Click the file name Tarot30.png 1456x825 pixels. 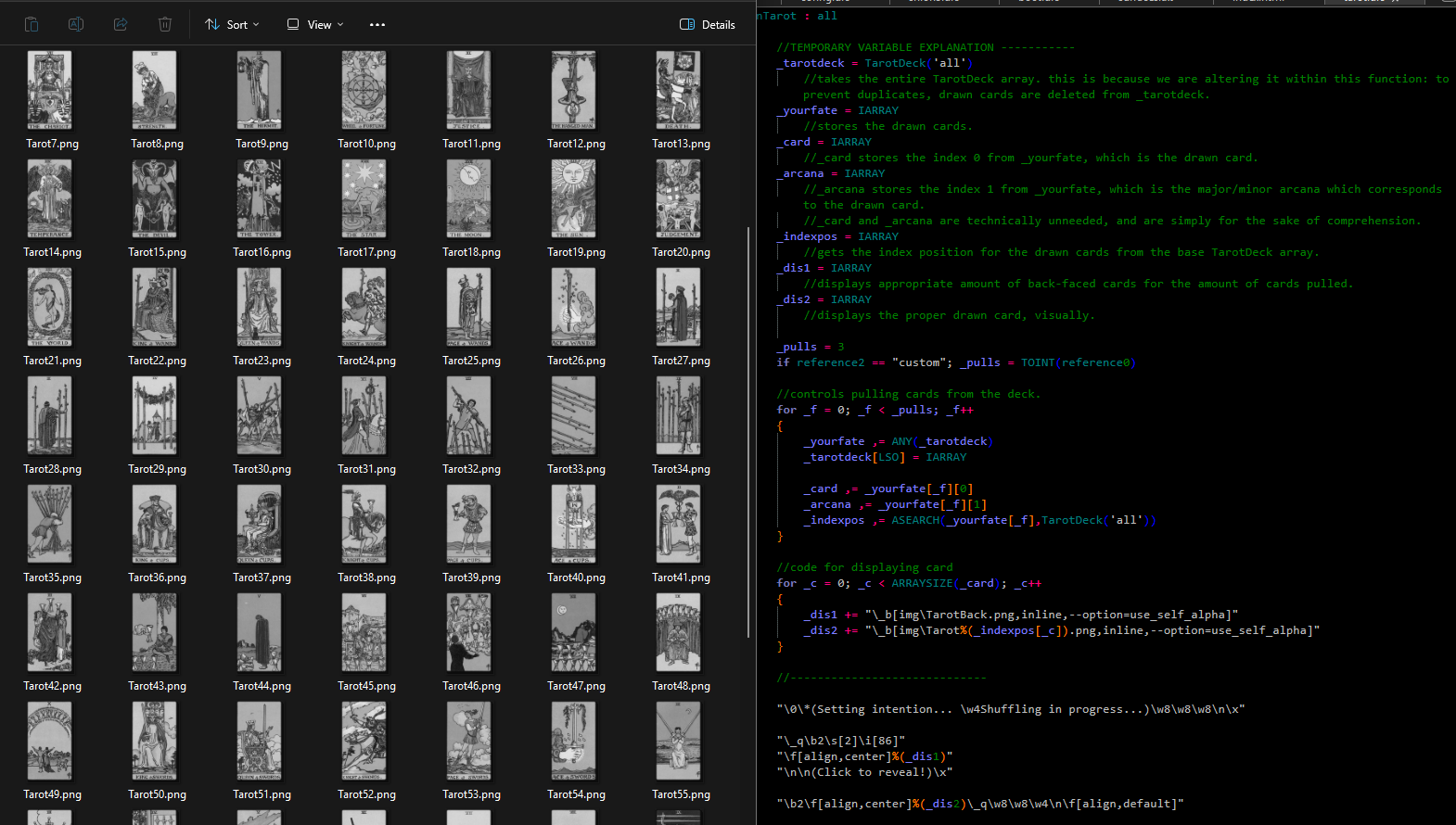point(262,469)
